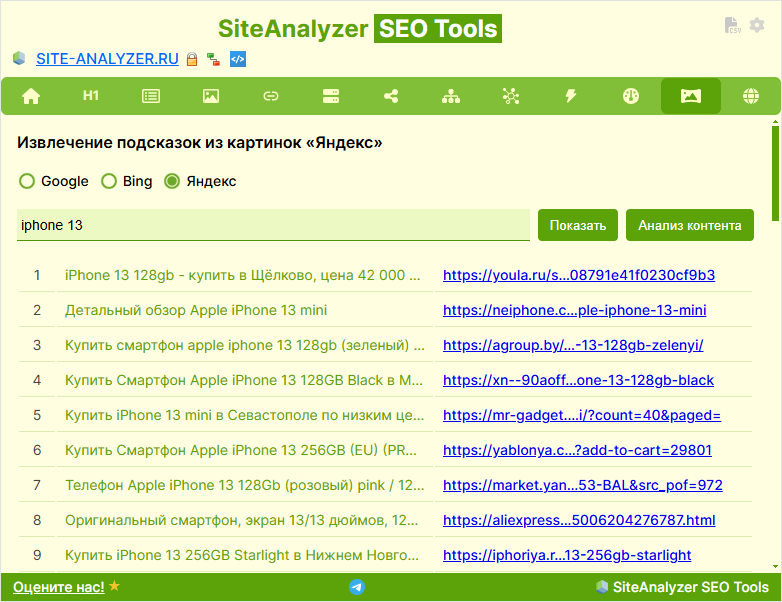The image size is (782, 602).
Task: Click the footer SiteAnalyzer cube logo
Action: click(602, 587)
